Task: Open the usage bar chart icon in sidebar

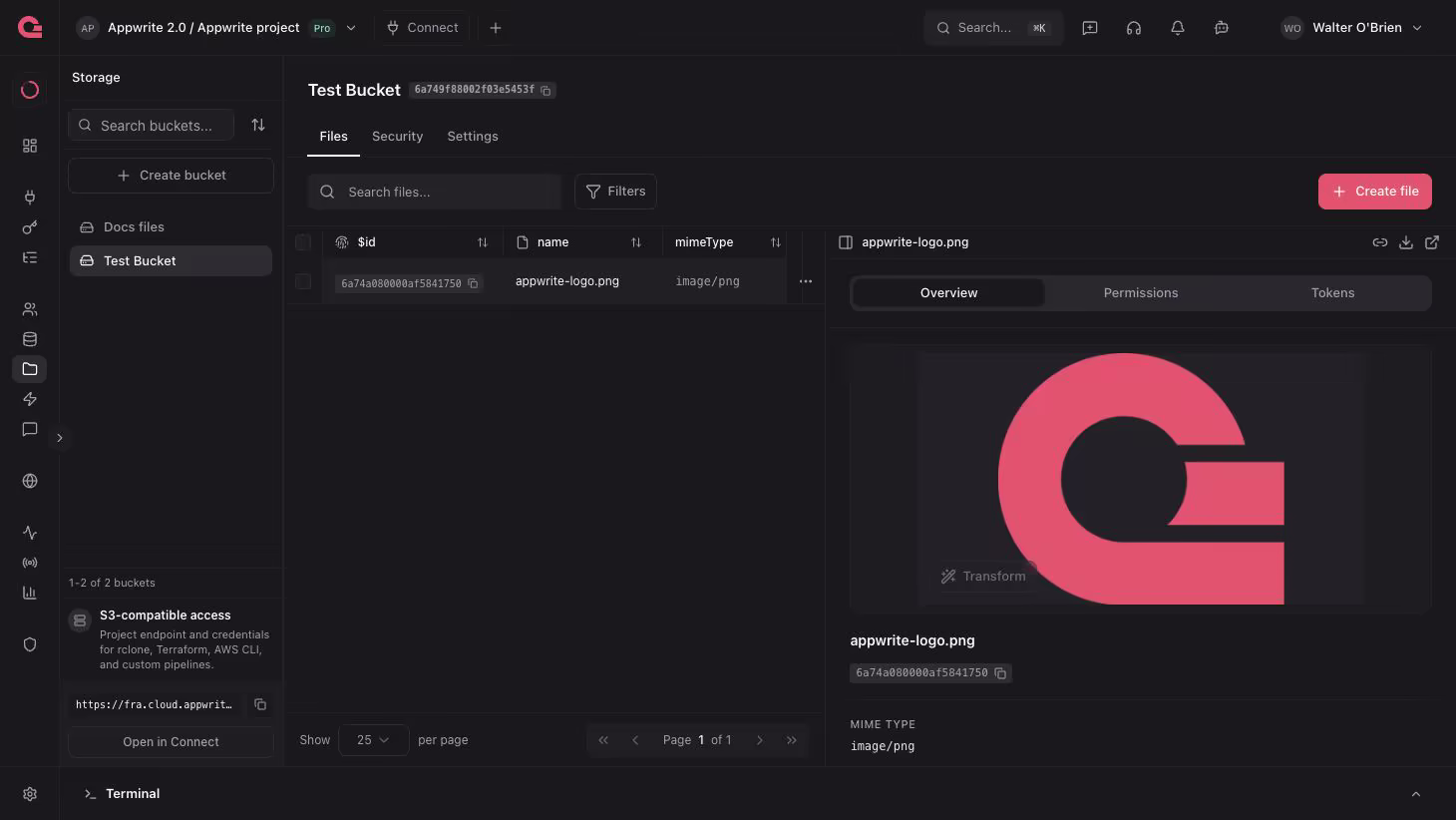Action: click(30, 593)
